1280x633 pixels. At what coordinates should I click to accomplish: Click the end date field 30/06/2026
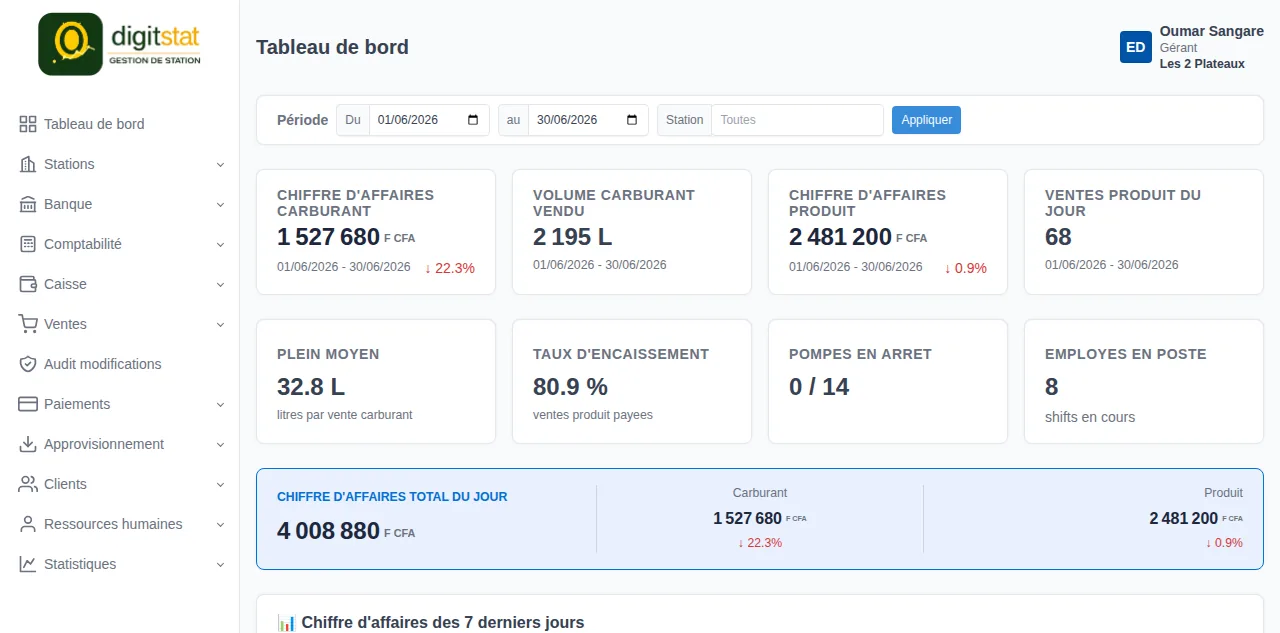click(x=588, y=120)
